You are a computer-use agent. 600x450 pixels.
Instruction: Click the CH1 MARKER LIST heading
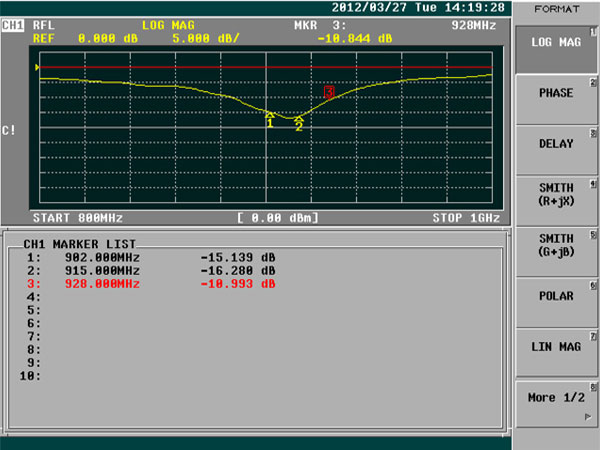[x=79, y=244]
